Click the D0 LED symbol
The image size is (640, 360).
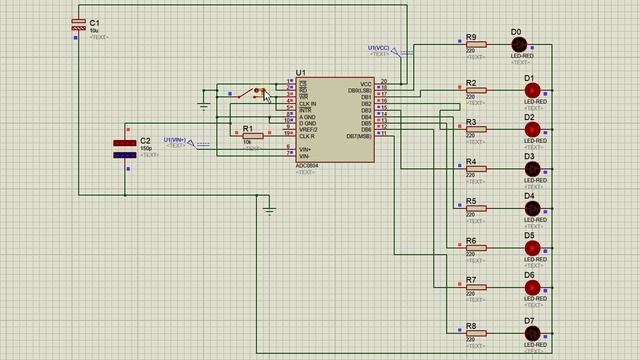point(519,44)
